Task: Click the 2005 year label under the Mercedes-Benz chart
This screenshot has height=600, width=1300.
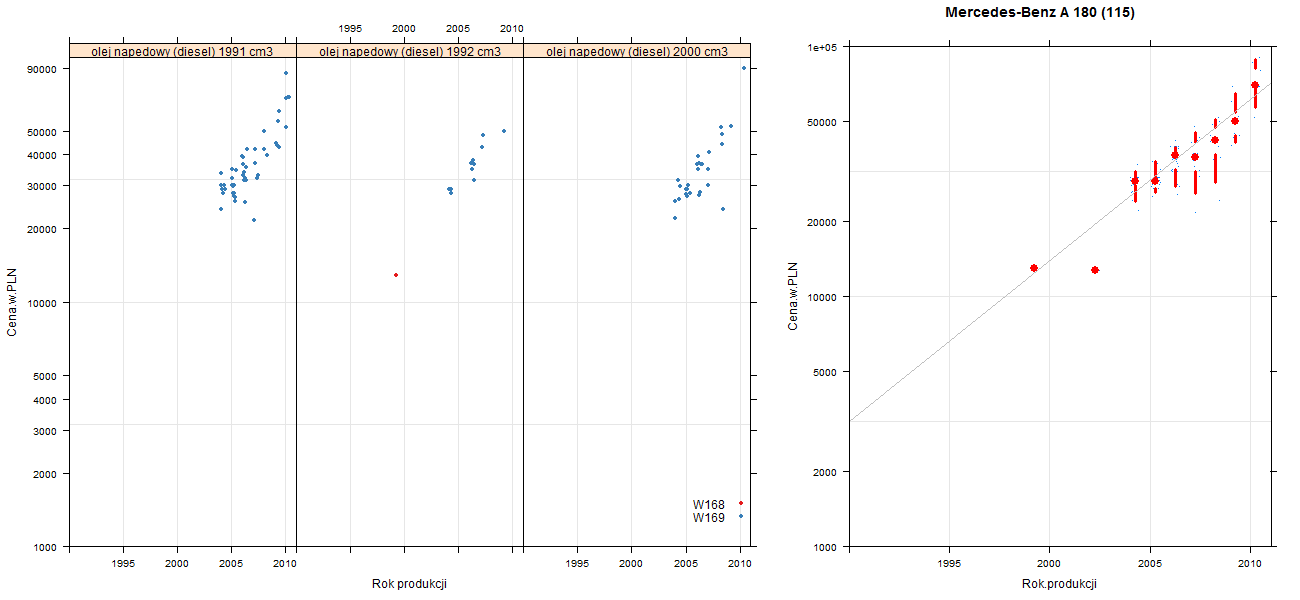Action: pos(1150,564)
